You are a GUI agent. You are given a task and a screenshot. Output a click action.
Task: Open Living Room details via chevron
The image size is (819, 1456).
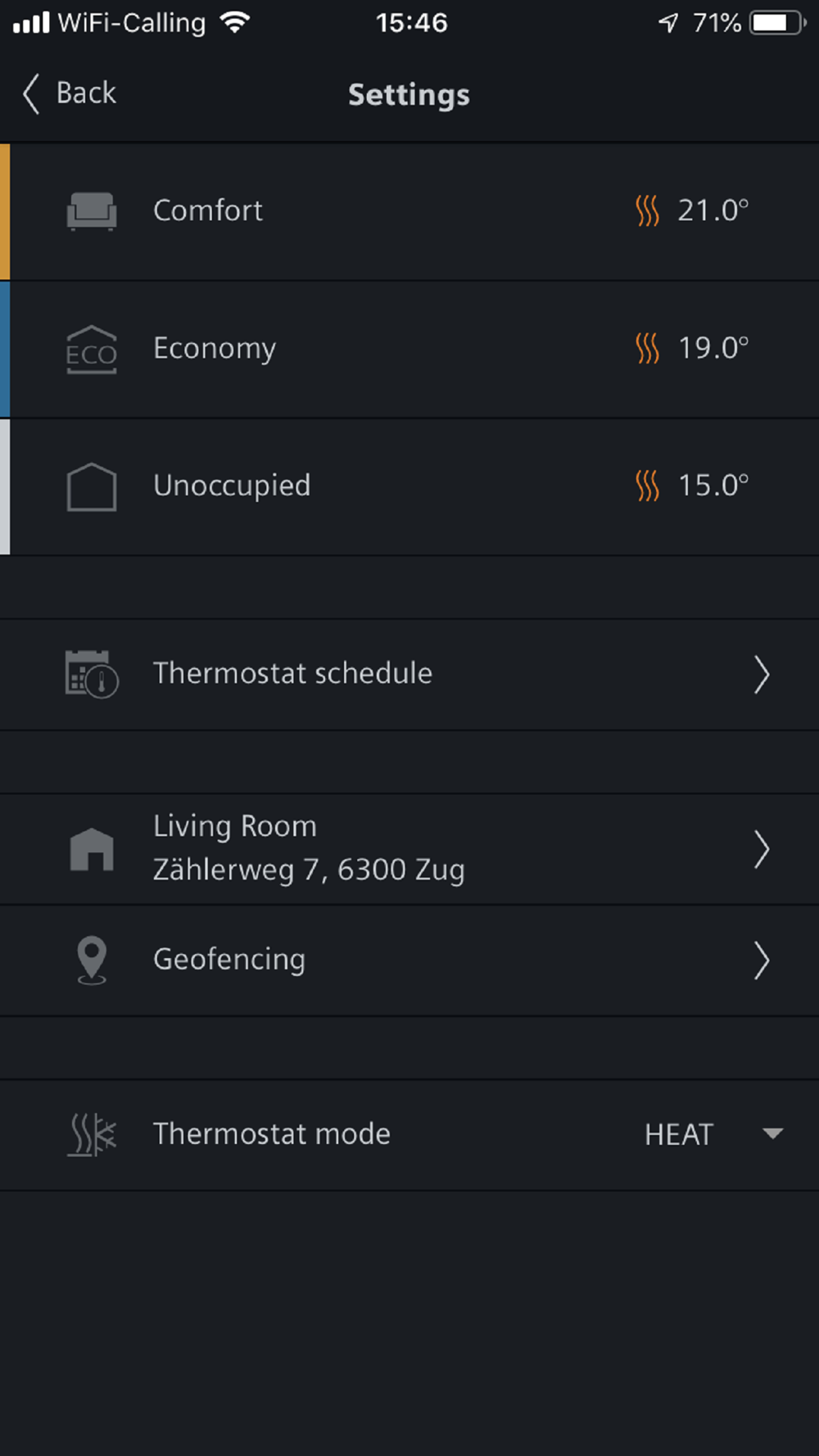point(762,850)
